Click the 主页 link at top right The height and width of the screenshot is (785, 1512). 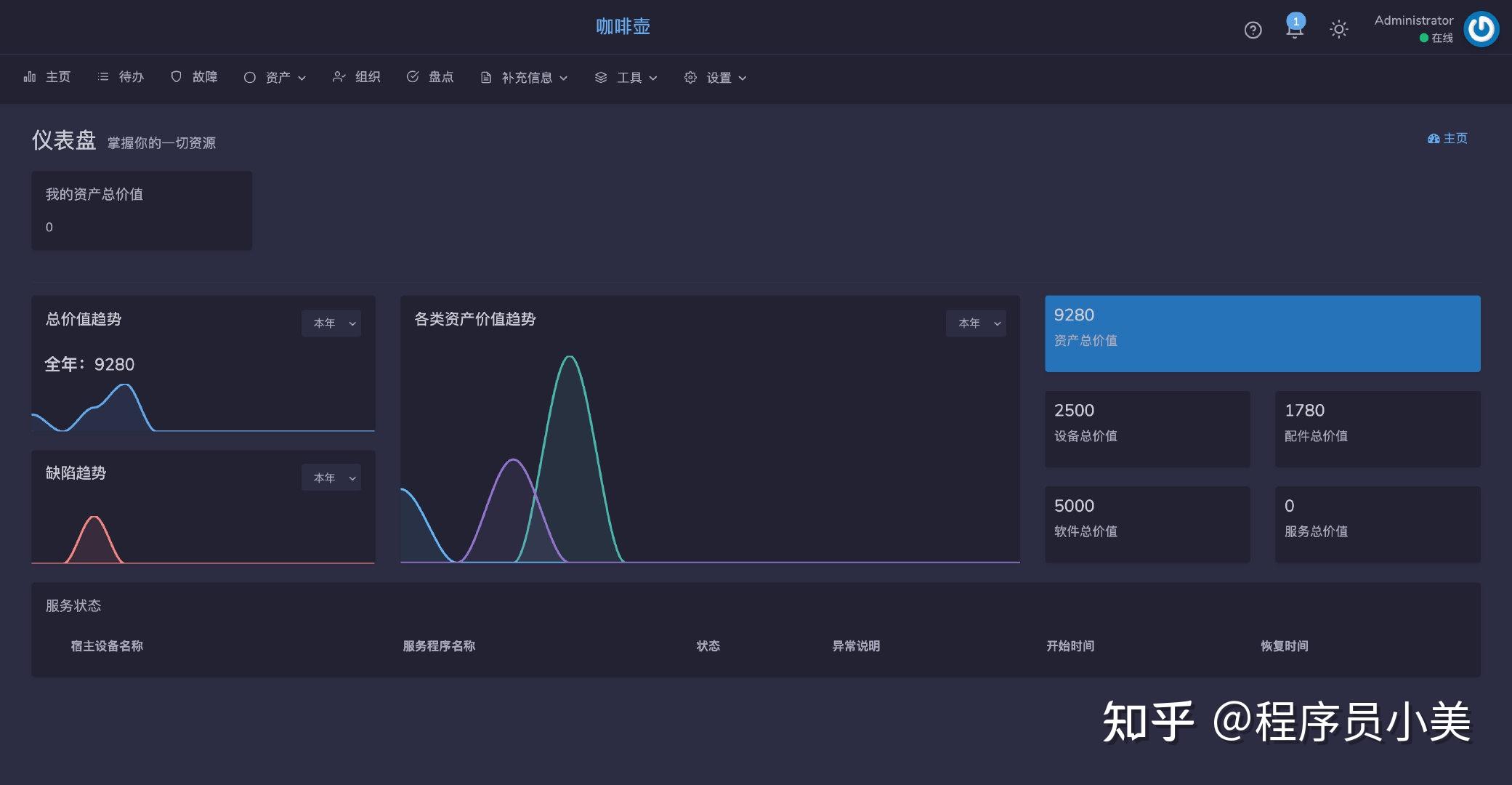click(x=1454, y=138)
